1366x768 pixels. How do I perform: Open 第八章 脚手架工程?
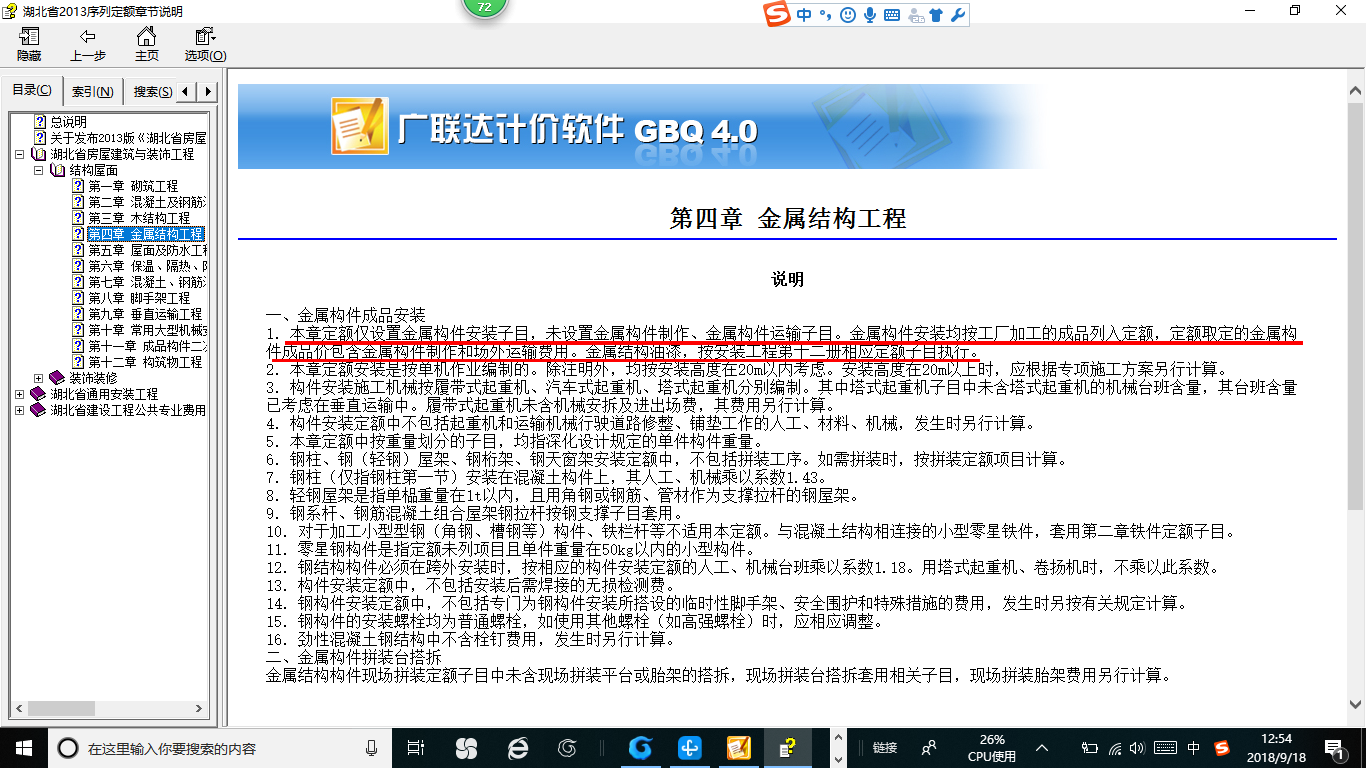139,298
